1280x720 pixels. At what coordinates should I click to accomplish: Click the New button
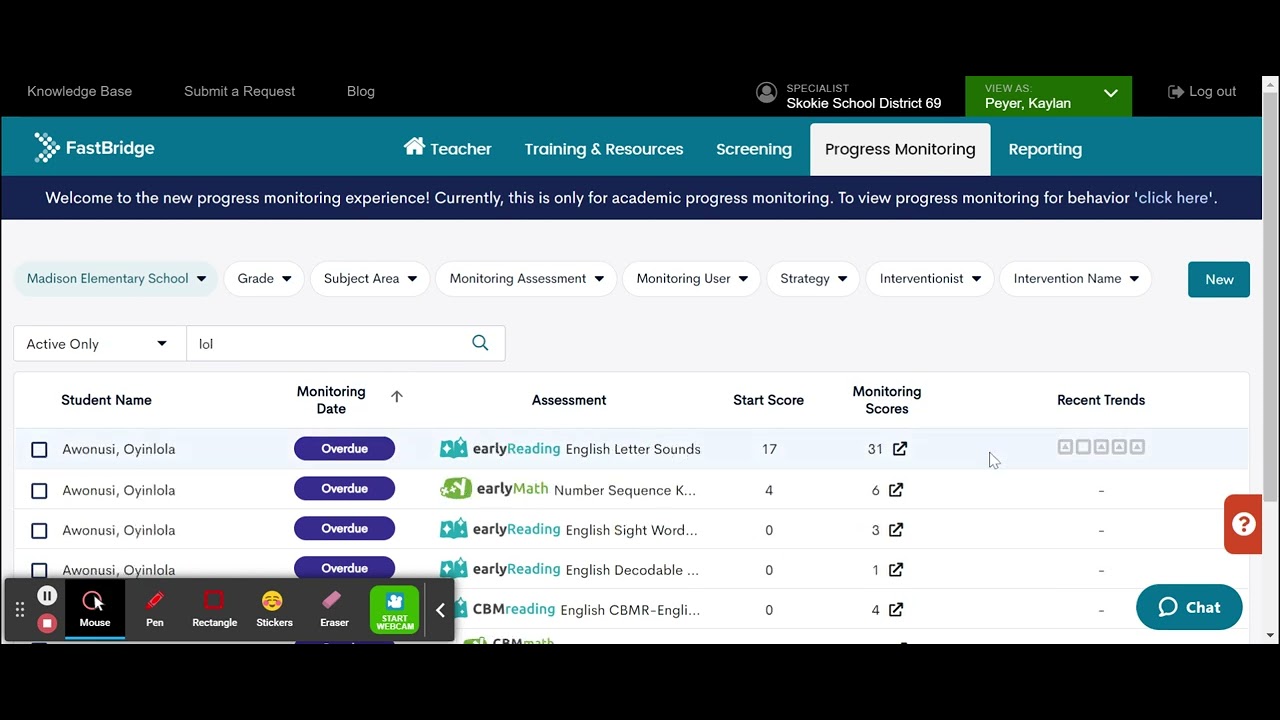point(1219,279)
